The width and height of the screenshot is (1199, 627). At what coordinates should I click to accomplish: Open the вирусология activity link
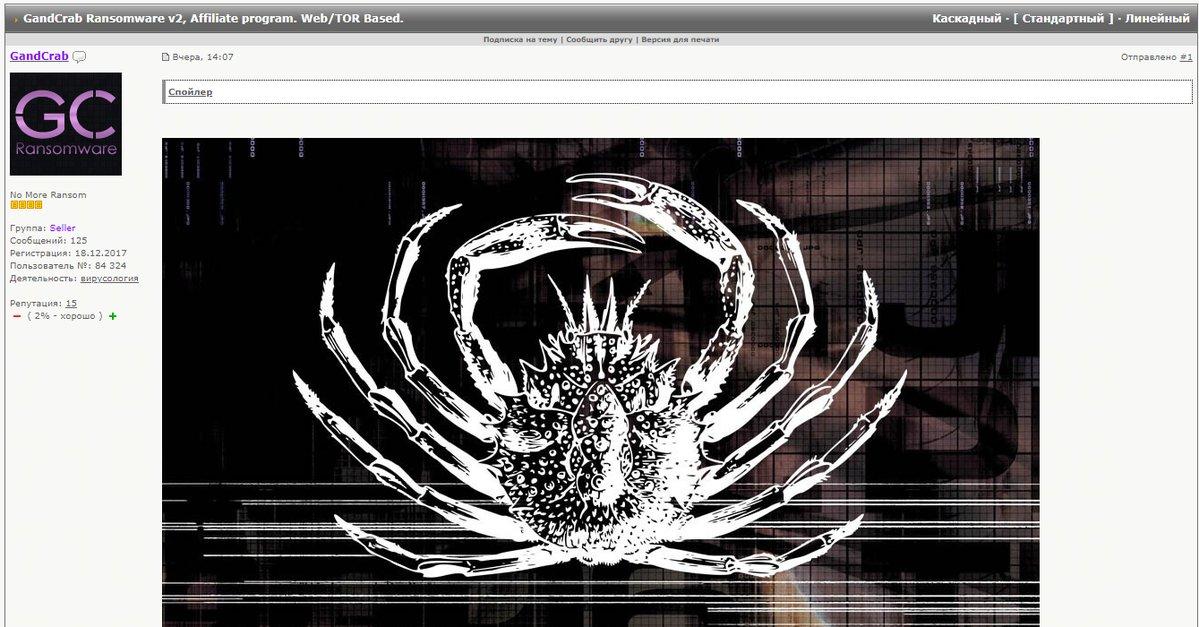(109, 278)
